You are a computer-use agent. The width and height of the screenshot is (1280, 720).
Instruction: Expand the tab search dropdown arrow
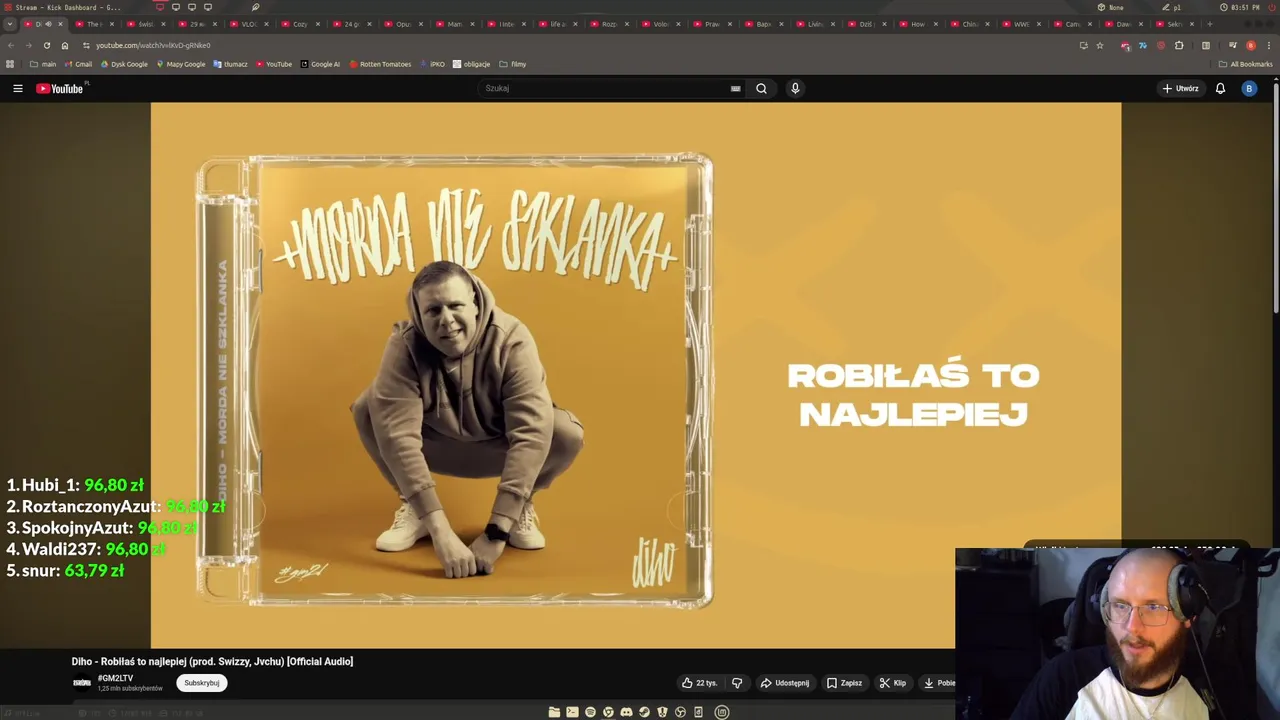(x=10, y=24)
